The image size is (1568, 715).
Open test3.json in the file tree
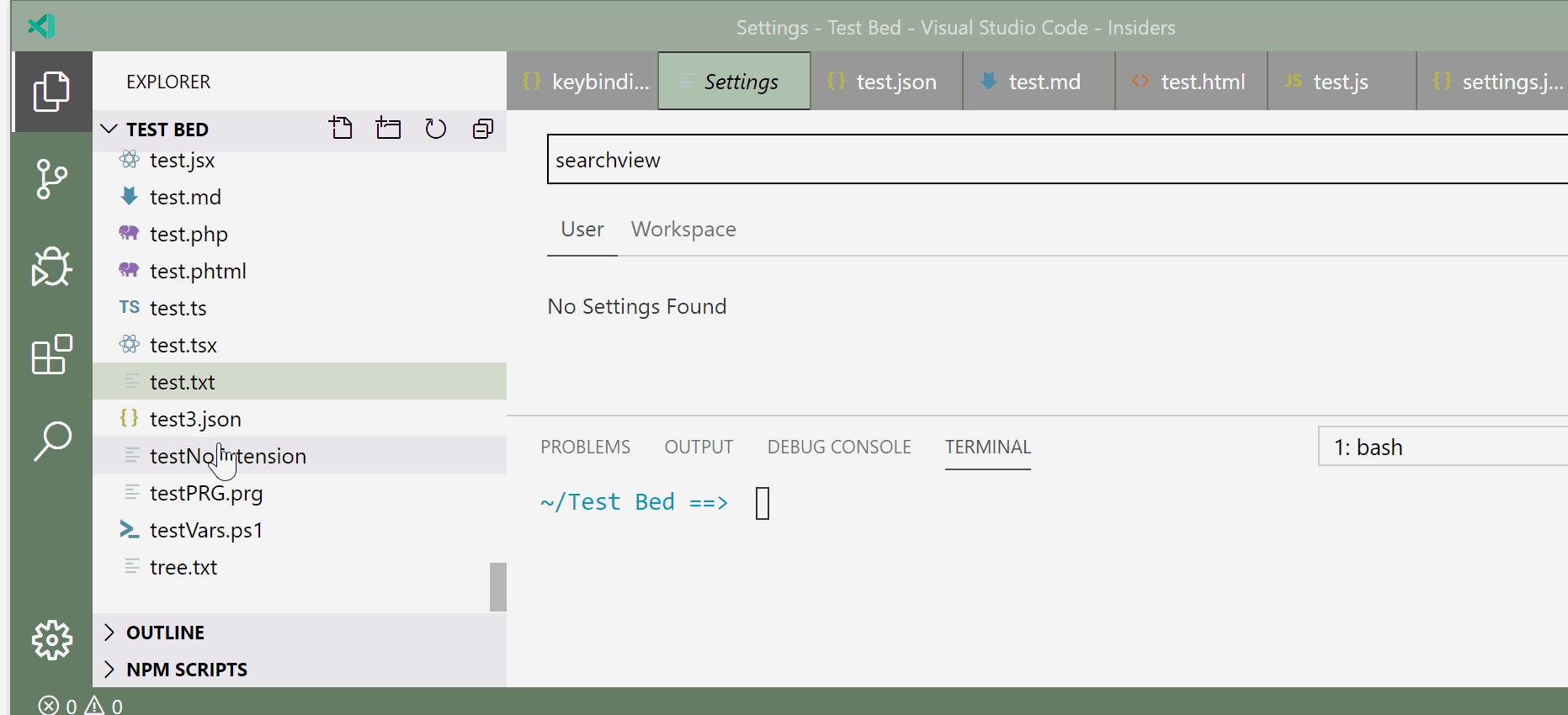[300, 419]
